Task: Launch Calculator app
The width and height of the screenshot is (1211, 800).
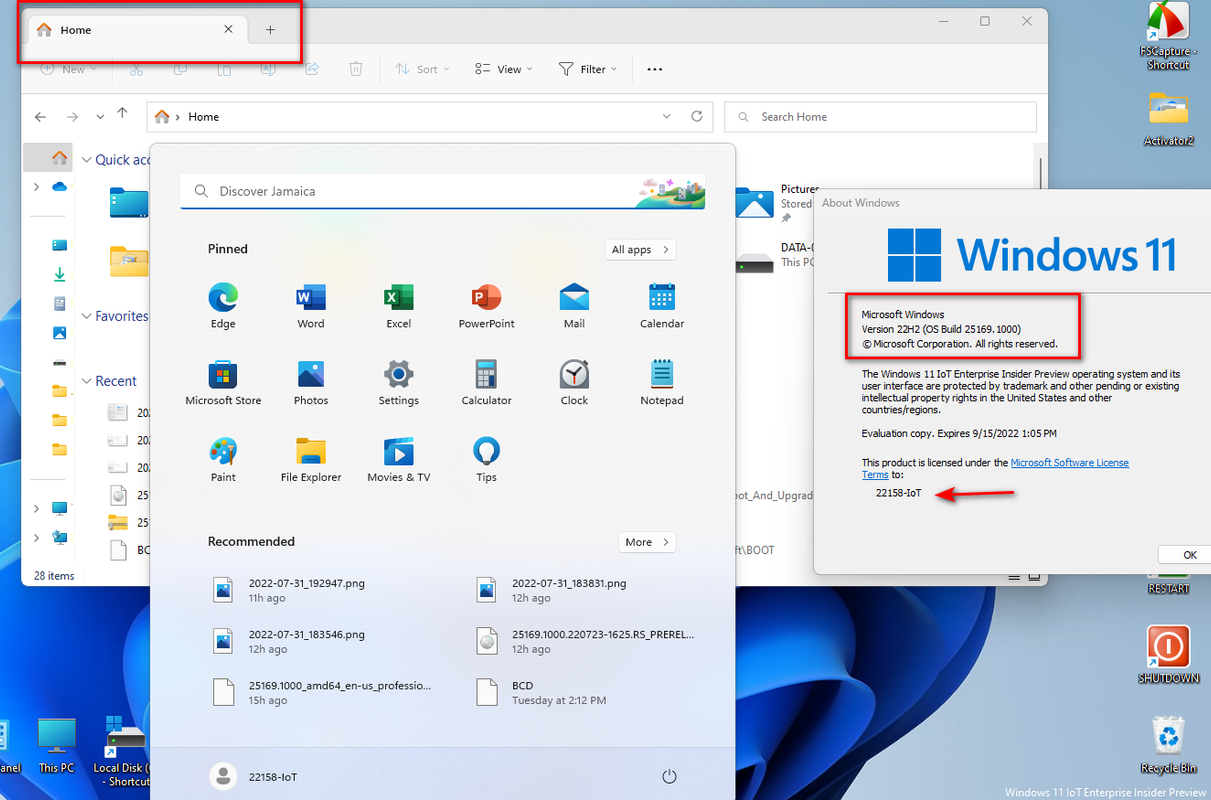Action: pyautogui.click(x=486, y=382)
